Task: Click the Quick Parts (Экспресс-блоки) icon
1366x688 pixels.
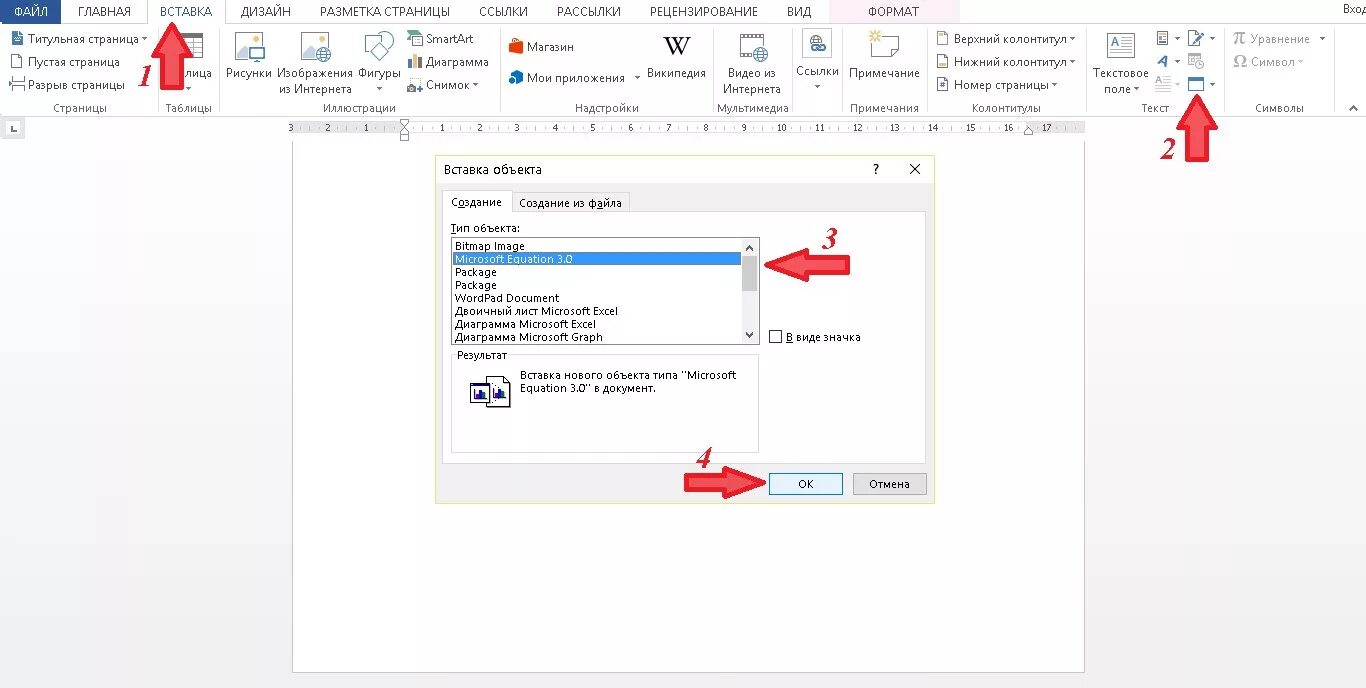Action: [x=1163, y=39]
